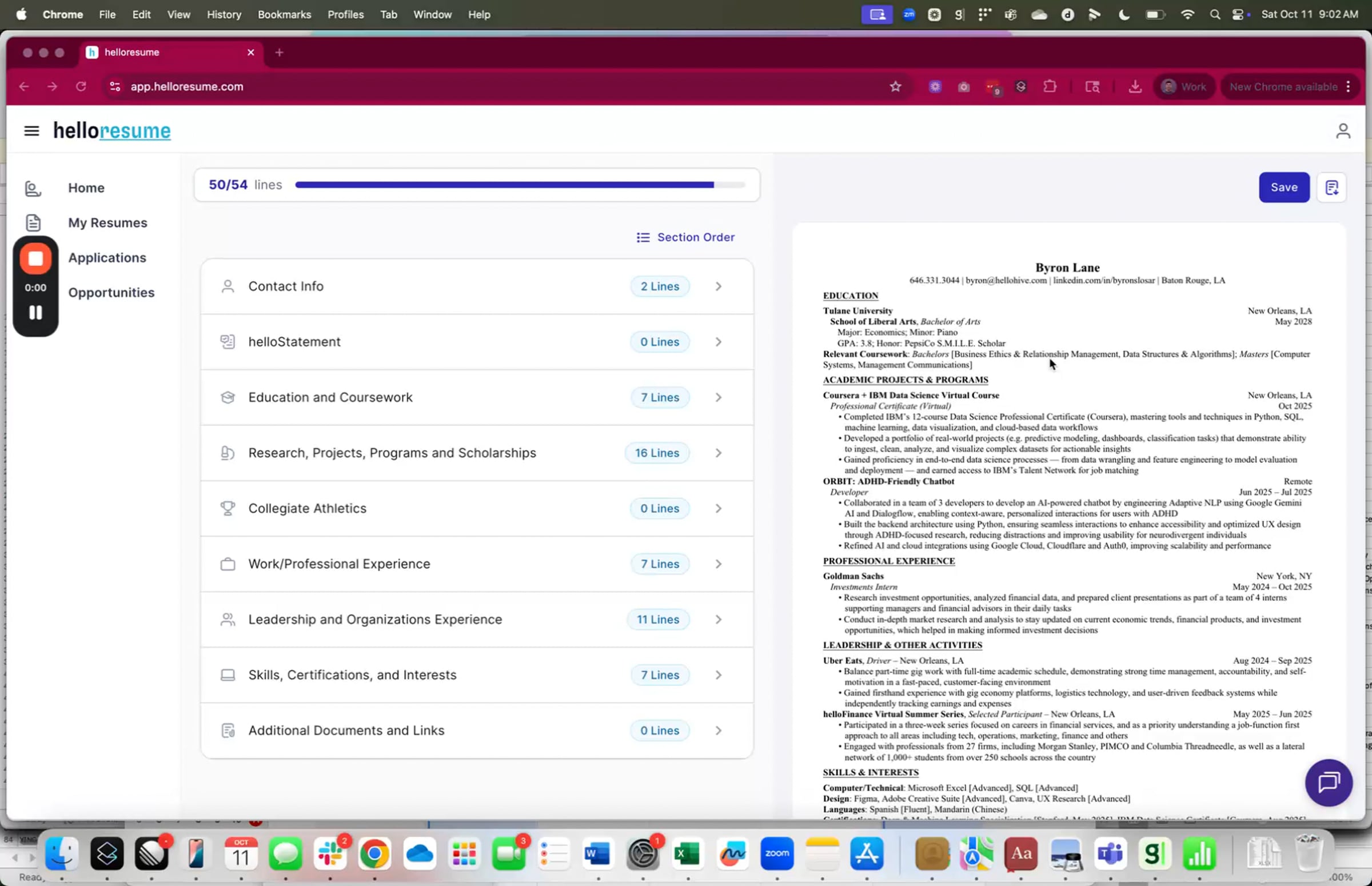Open Skills, Certifications, and Interests row
The image size is (1372, 886).
[x=477, y=676]
